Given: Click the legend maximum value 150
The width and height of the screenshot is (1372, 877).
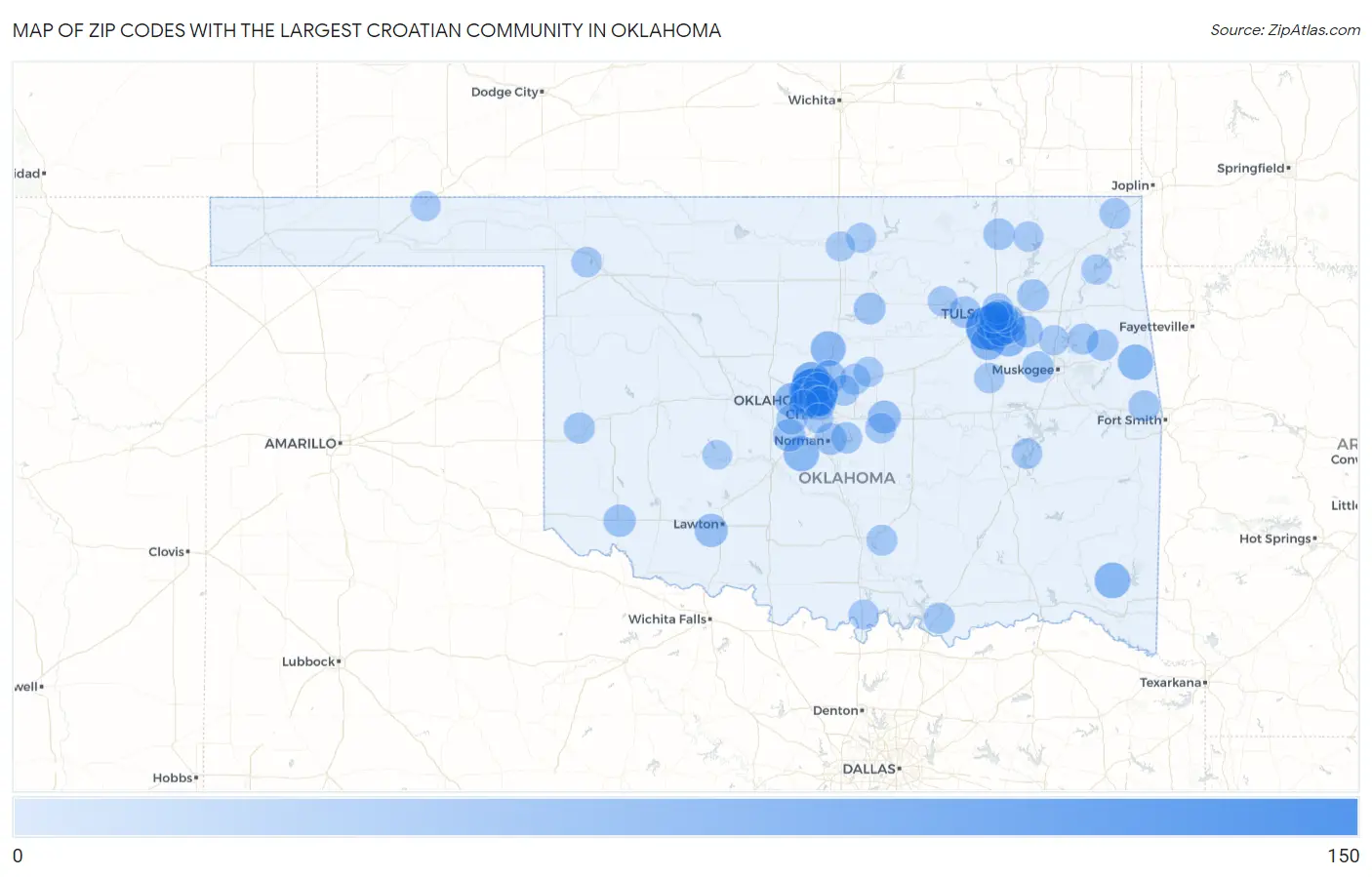Looking at the screenshot, I should pyautogui.click(x=1343, y=856).
